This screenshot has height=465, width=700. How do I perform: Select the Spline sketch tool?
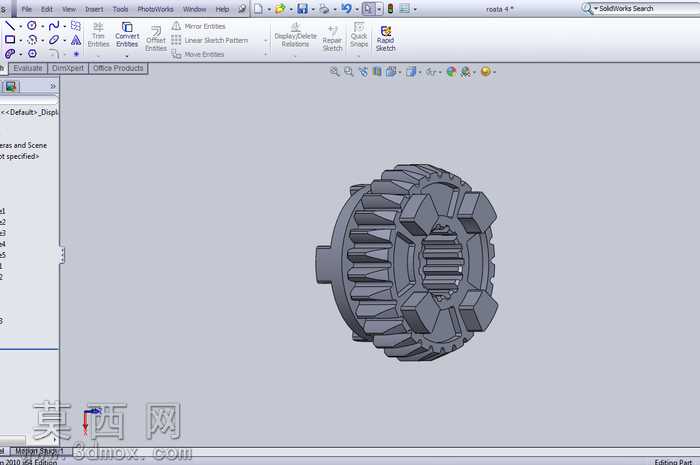pos(54,25)
